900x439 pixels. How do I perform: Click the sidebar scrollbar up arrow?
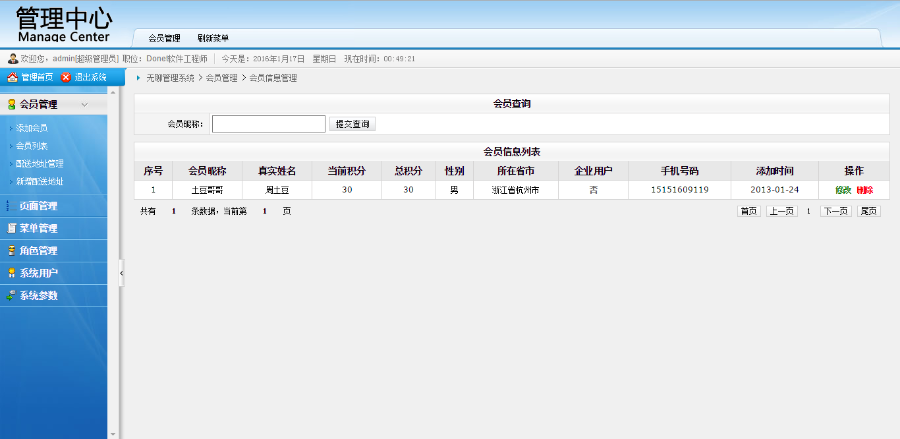(112, 92)
